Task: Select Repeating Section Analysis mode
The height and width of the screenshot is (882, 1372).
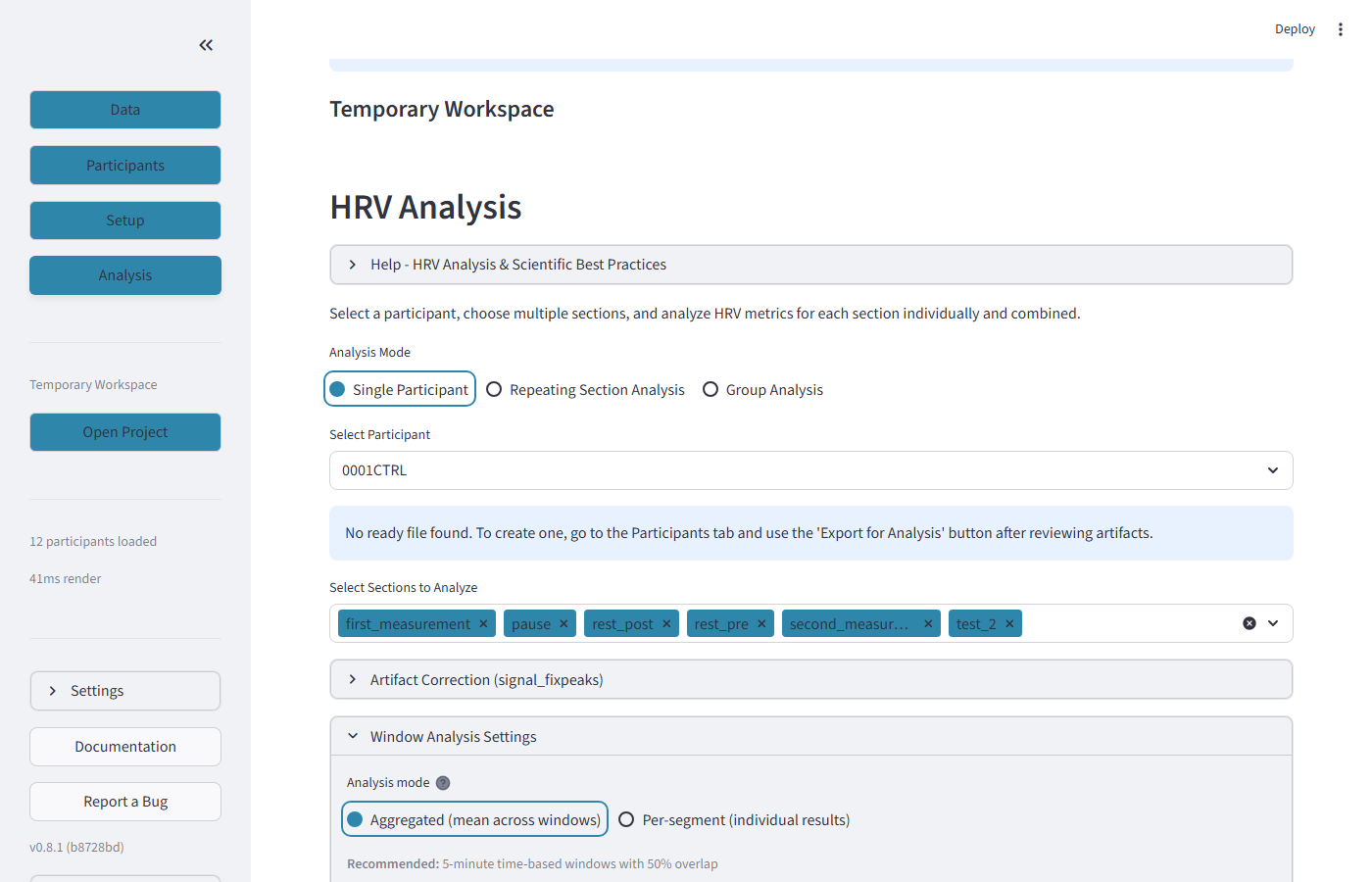Action: (586, 389)
